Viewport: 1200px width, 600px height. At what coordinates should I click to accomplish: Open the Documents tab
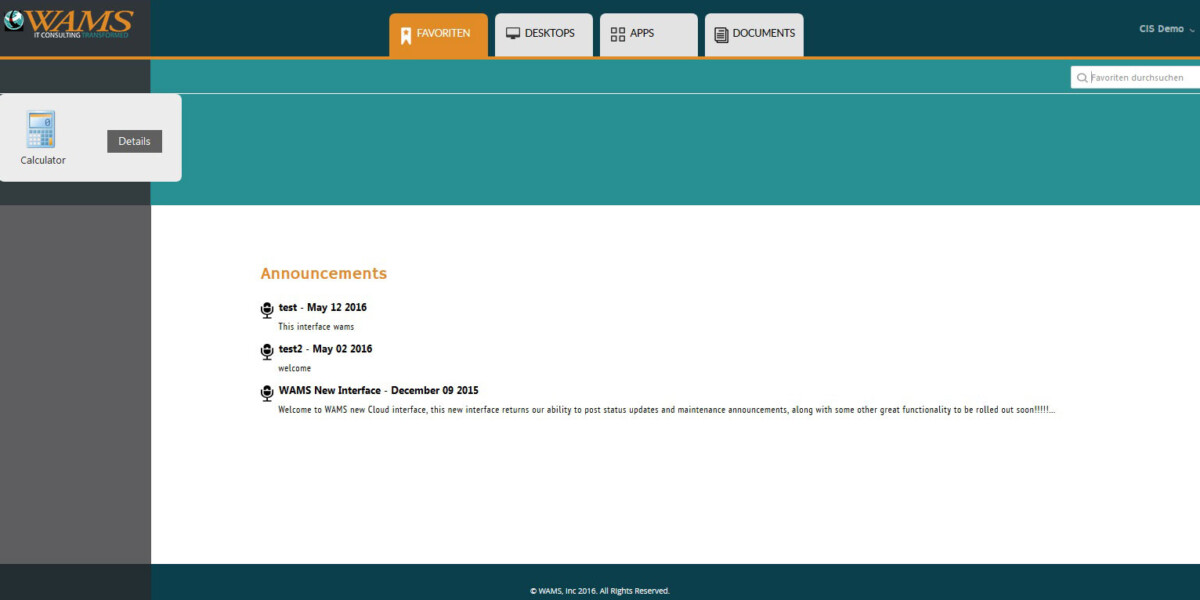754,34
